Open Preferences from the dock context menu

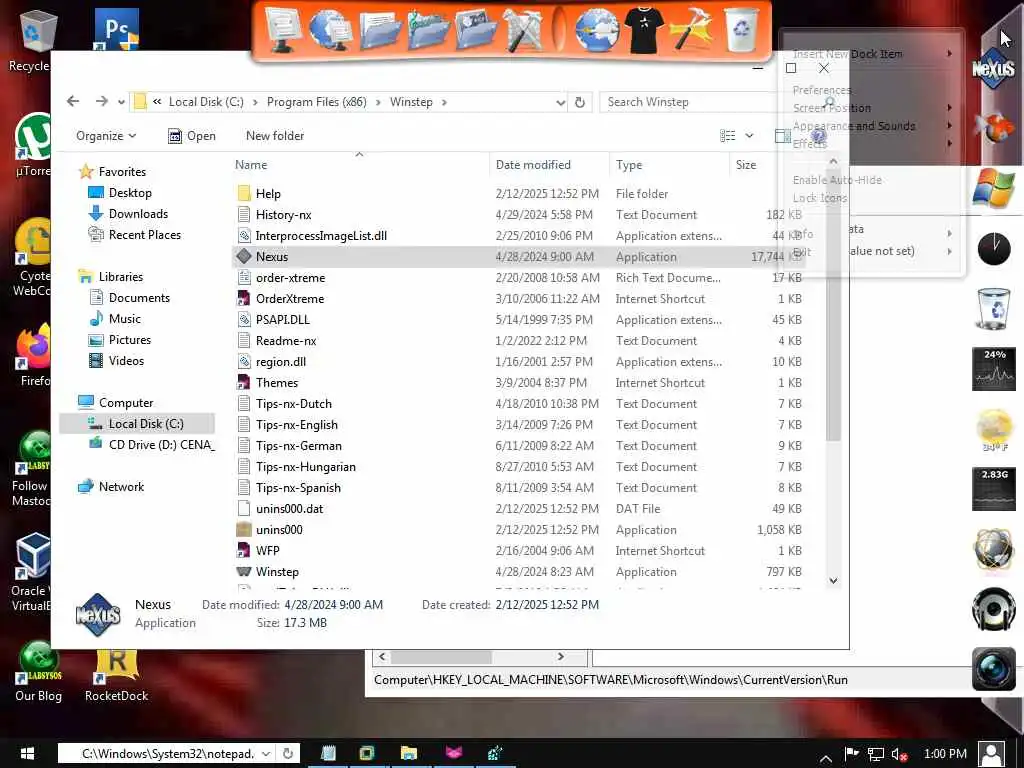tap(822, 89)
